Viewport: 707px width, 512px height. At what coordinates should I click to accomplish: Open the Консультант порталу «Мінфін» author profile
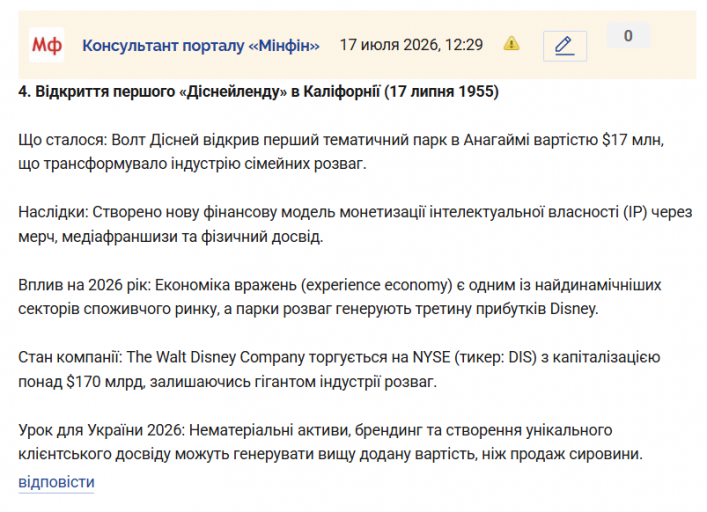[201, 46]
